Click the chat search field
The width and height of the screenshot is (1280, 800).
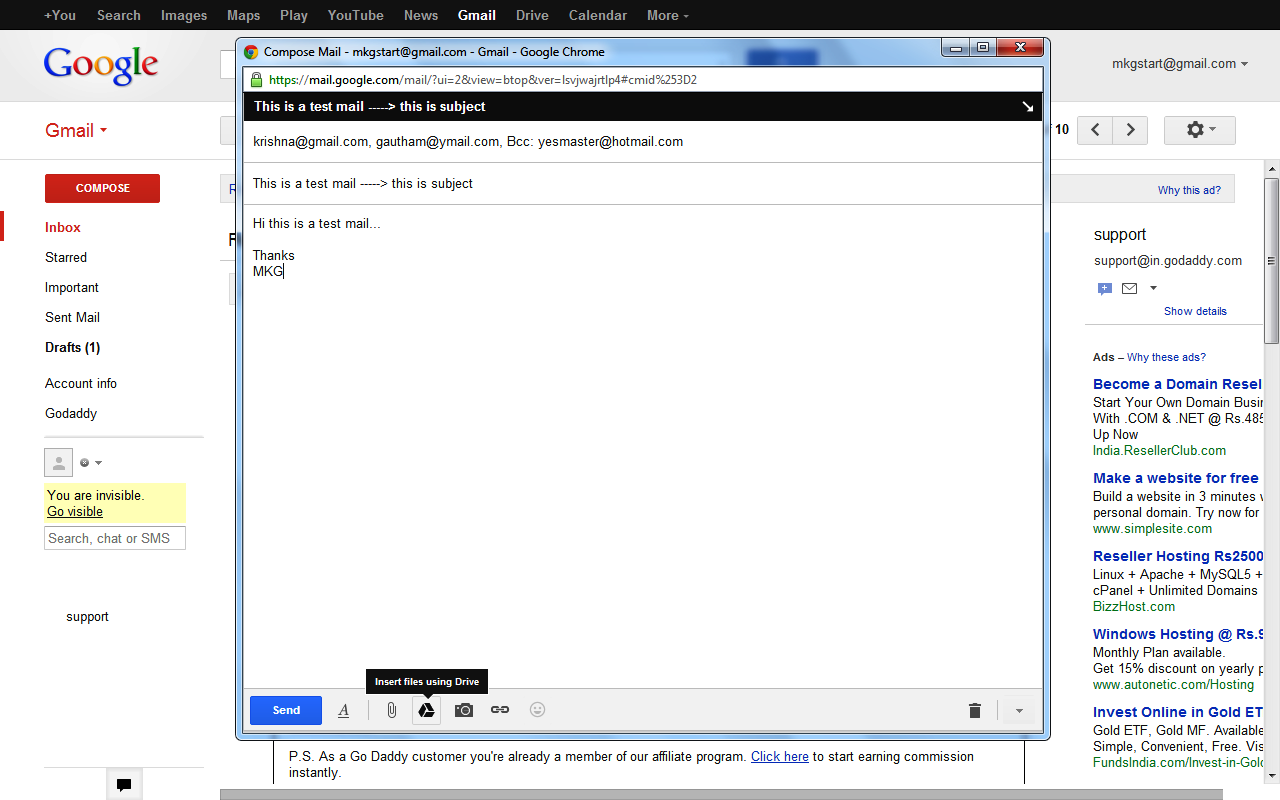[114, 538]
